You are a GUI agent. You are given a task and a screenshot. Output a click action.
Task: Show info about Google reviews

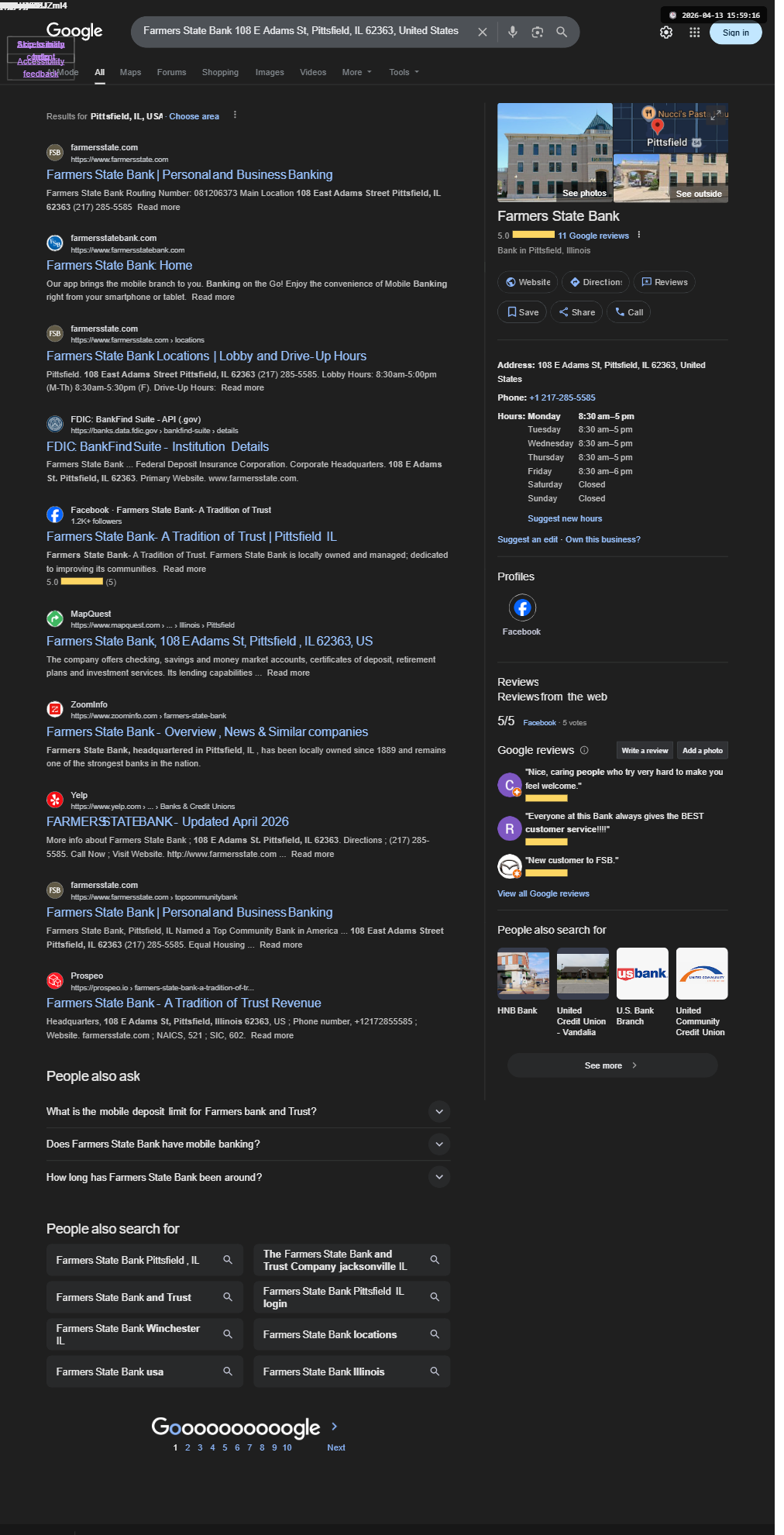tap(584, 750)
